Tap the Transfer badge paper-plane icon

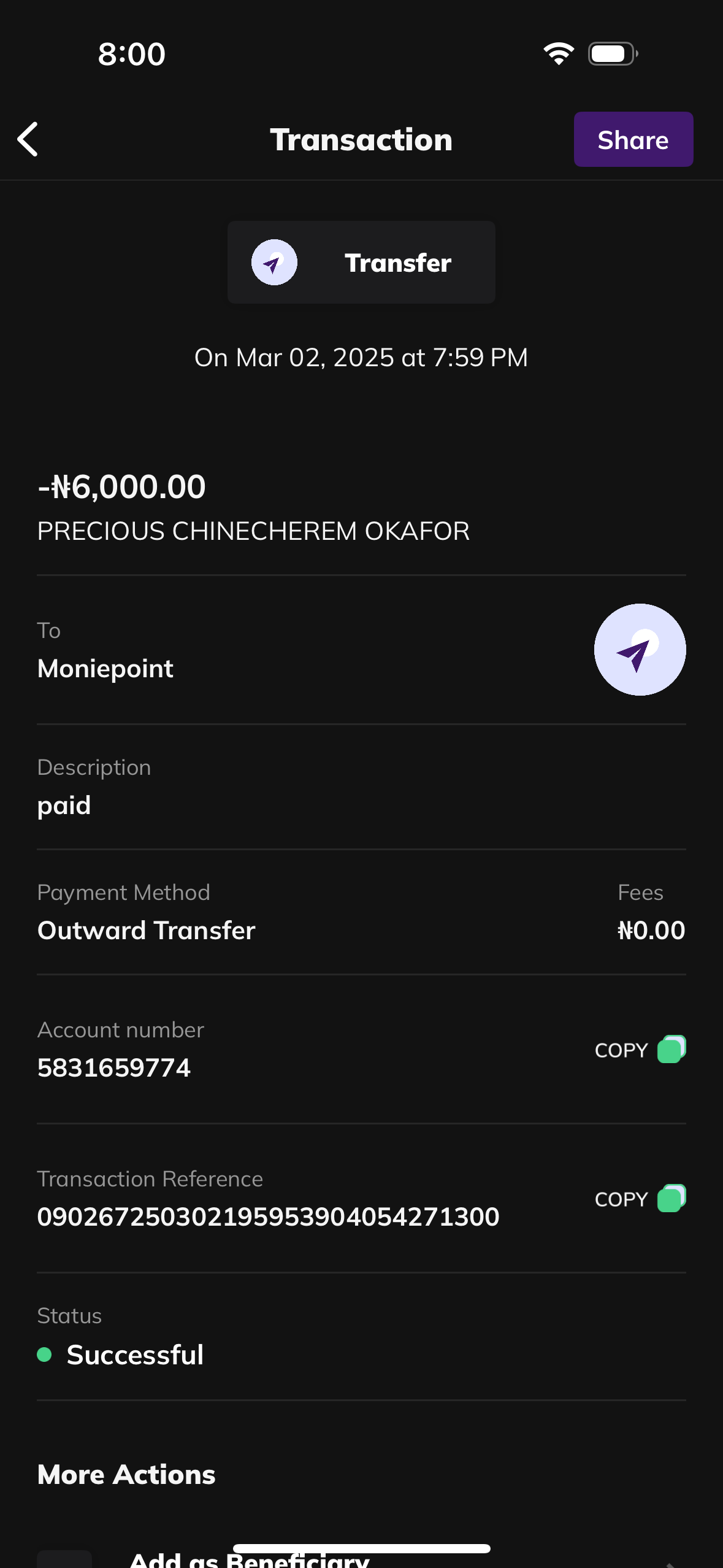(x=274, y=263)
